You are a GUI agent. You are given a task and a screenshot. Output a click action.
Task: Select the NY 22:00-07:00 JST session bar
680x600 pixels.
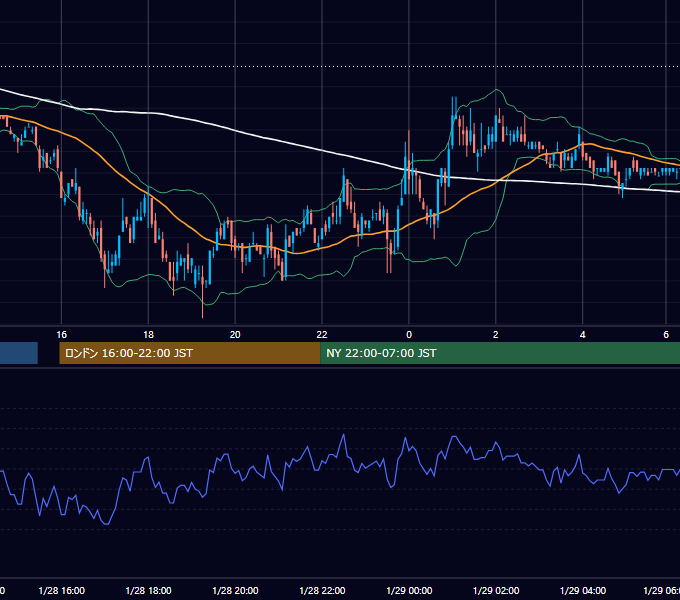click(500, 353)
